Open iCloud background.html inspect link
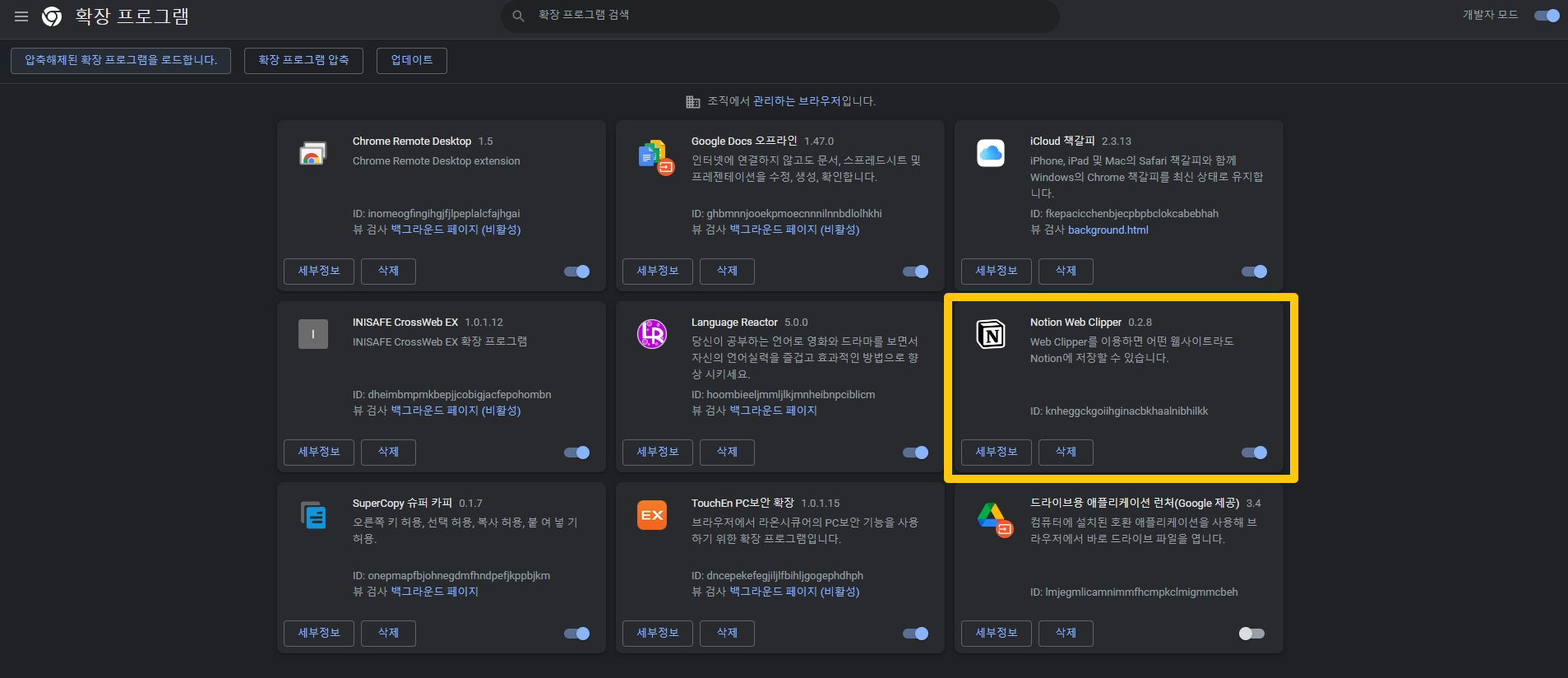Viewport: 1568px width, 678px height. (x=1108, y=230)
